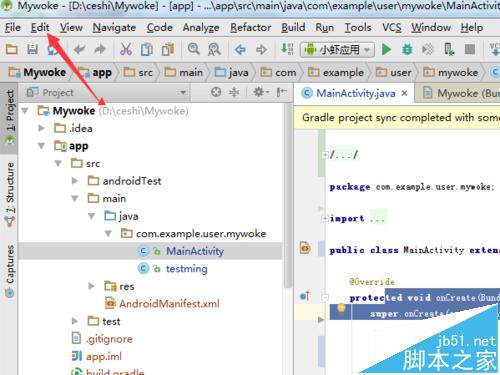Open the AVD device manager icon
500x375 pixels.
pyautogui.click(x=449, y=50)
